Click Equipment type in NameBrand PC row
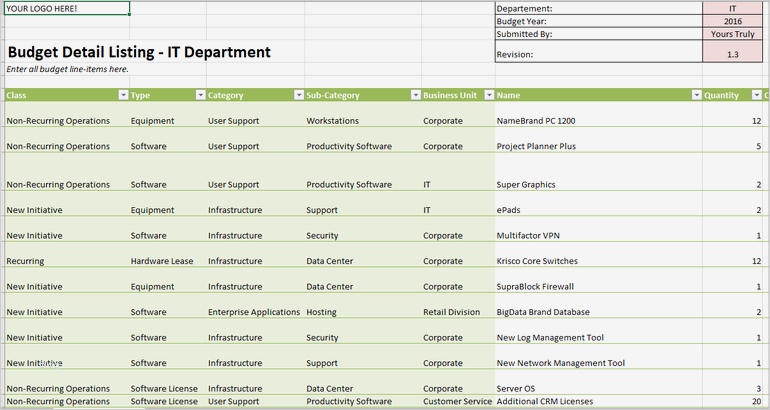 168,114
